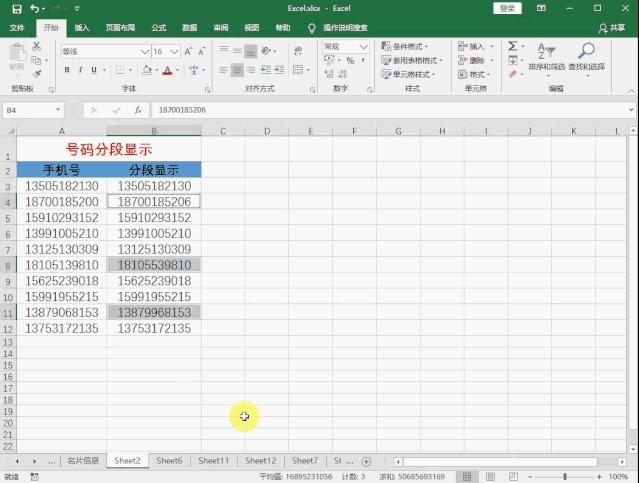Click the zoom slider in status bar
Image resolution: width=639 pixels, height=483 pixels.
coord(565,476)
